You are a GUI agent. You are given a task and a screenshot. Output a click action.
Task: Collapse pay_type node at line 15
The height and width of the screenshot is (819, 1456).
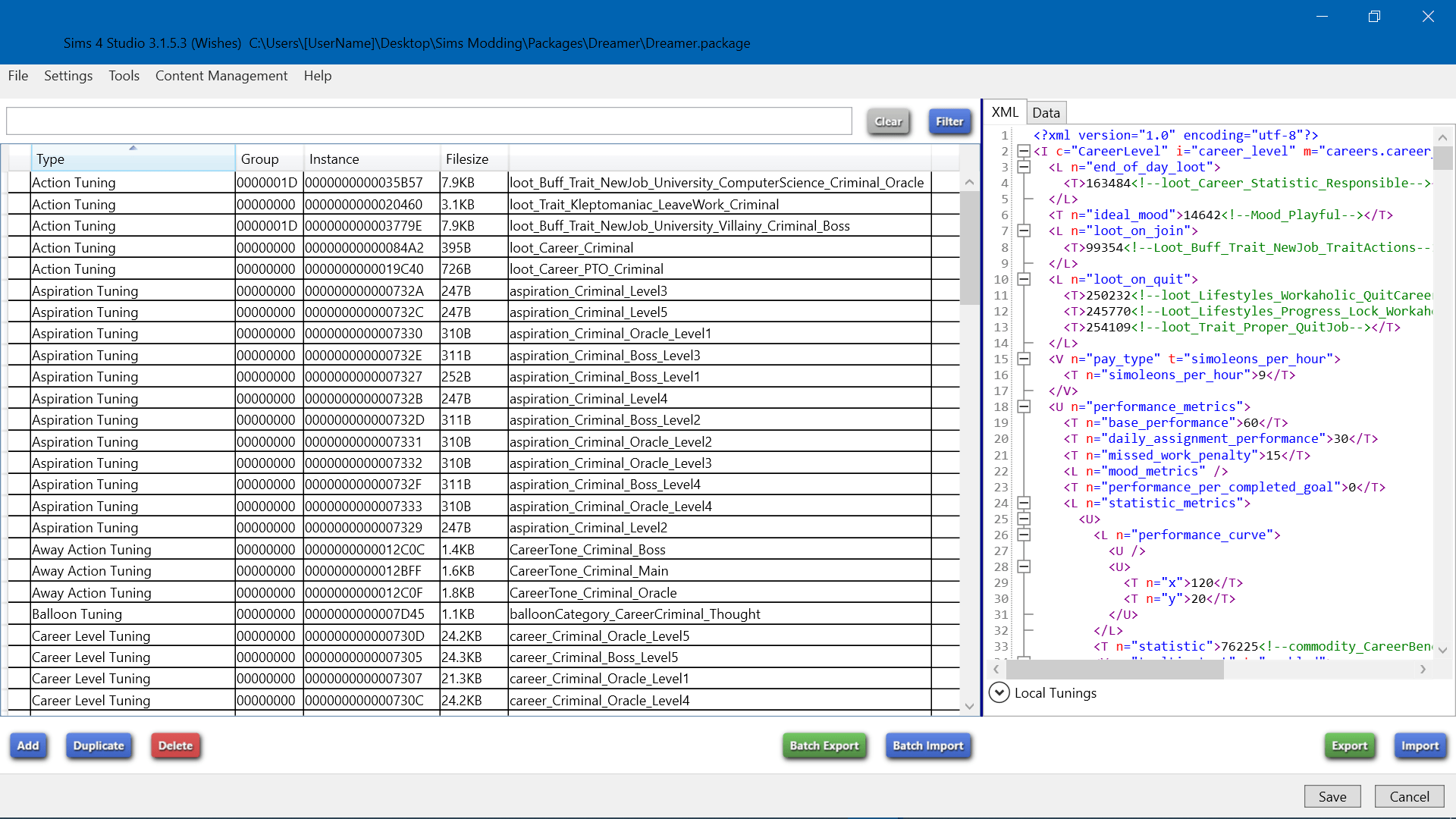click(x=1024, y=359)
